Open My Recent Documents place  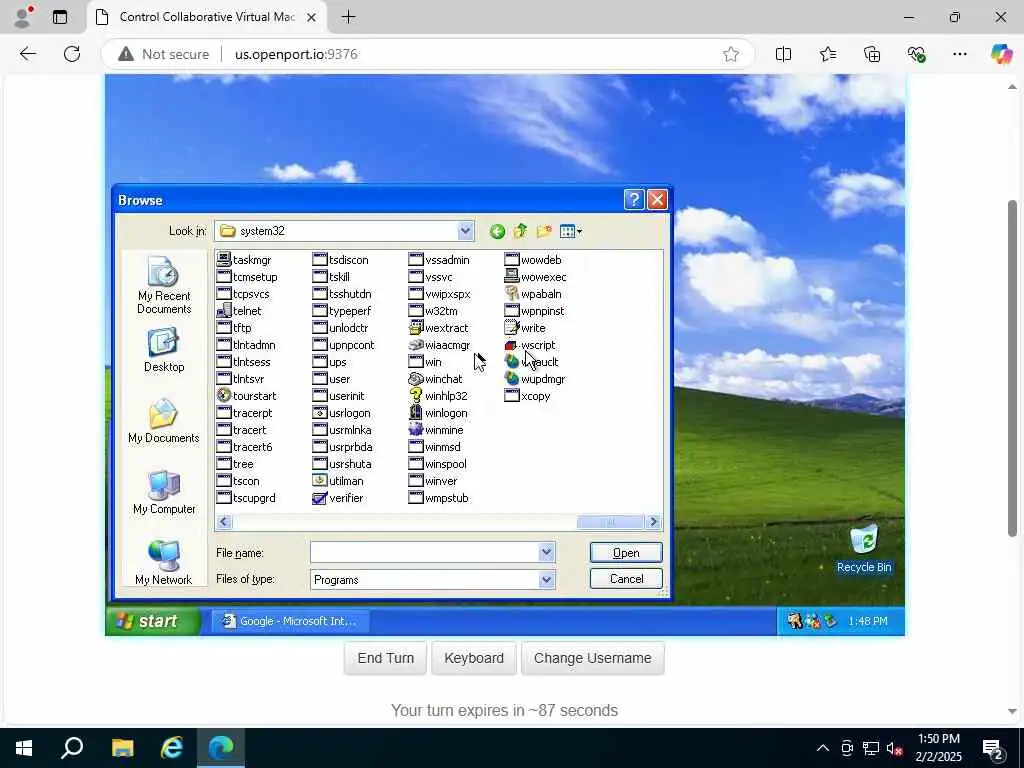click(x=164, y=285)
